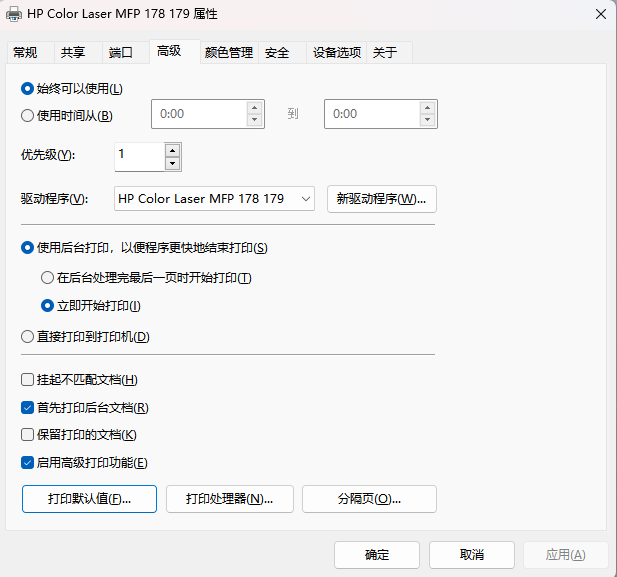The height and width of the screenshot is (577, 617).
Task: Close the printer properties dialog
Action: click(x=600, y=14)
